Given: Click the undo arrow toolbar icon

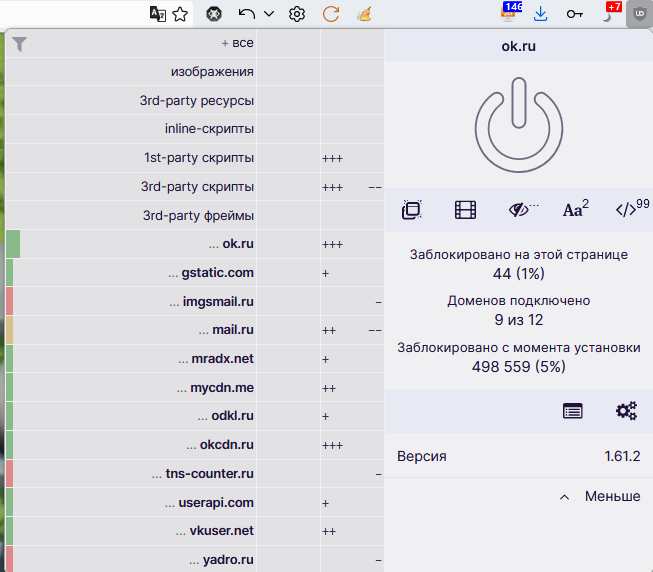Looking at the screenshot, I should [x=247, y=14].
